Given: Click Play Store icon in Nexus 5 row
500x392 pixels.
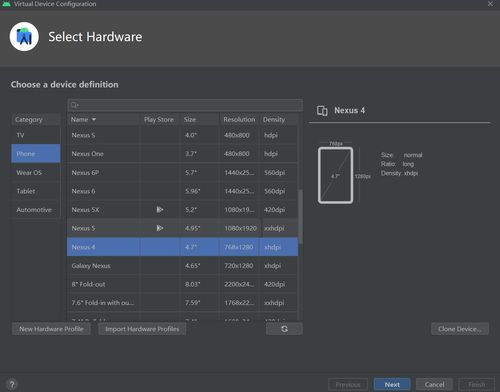Looking at the screenshot, I should point(160,228).
